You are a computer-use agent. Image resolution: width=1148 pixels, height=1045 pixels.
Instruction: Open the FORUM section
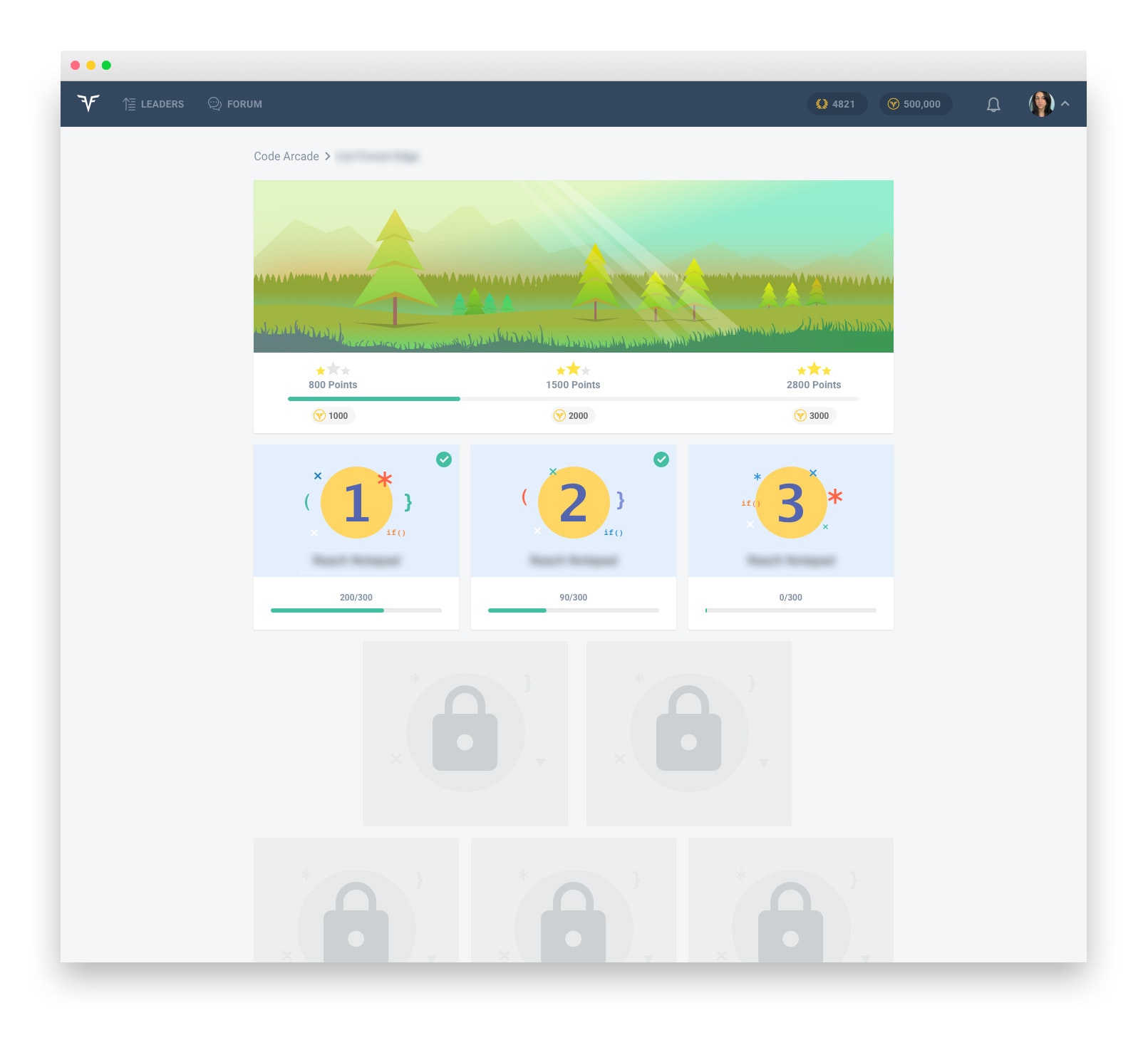point(234,104)
